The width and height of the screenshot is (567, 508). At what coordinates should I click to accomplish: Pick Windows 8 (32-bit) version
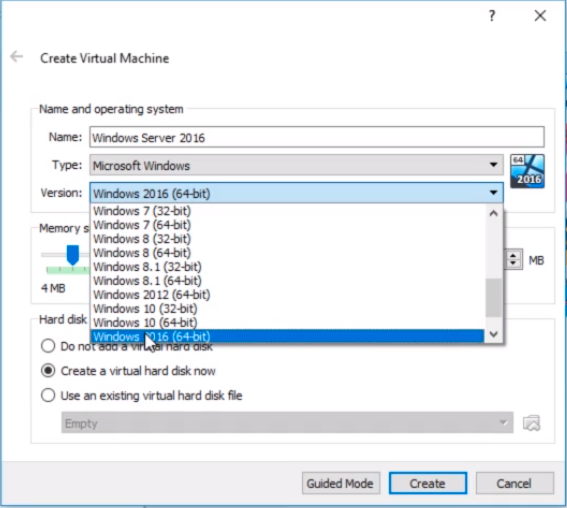click(287, 239)
